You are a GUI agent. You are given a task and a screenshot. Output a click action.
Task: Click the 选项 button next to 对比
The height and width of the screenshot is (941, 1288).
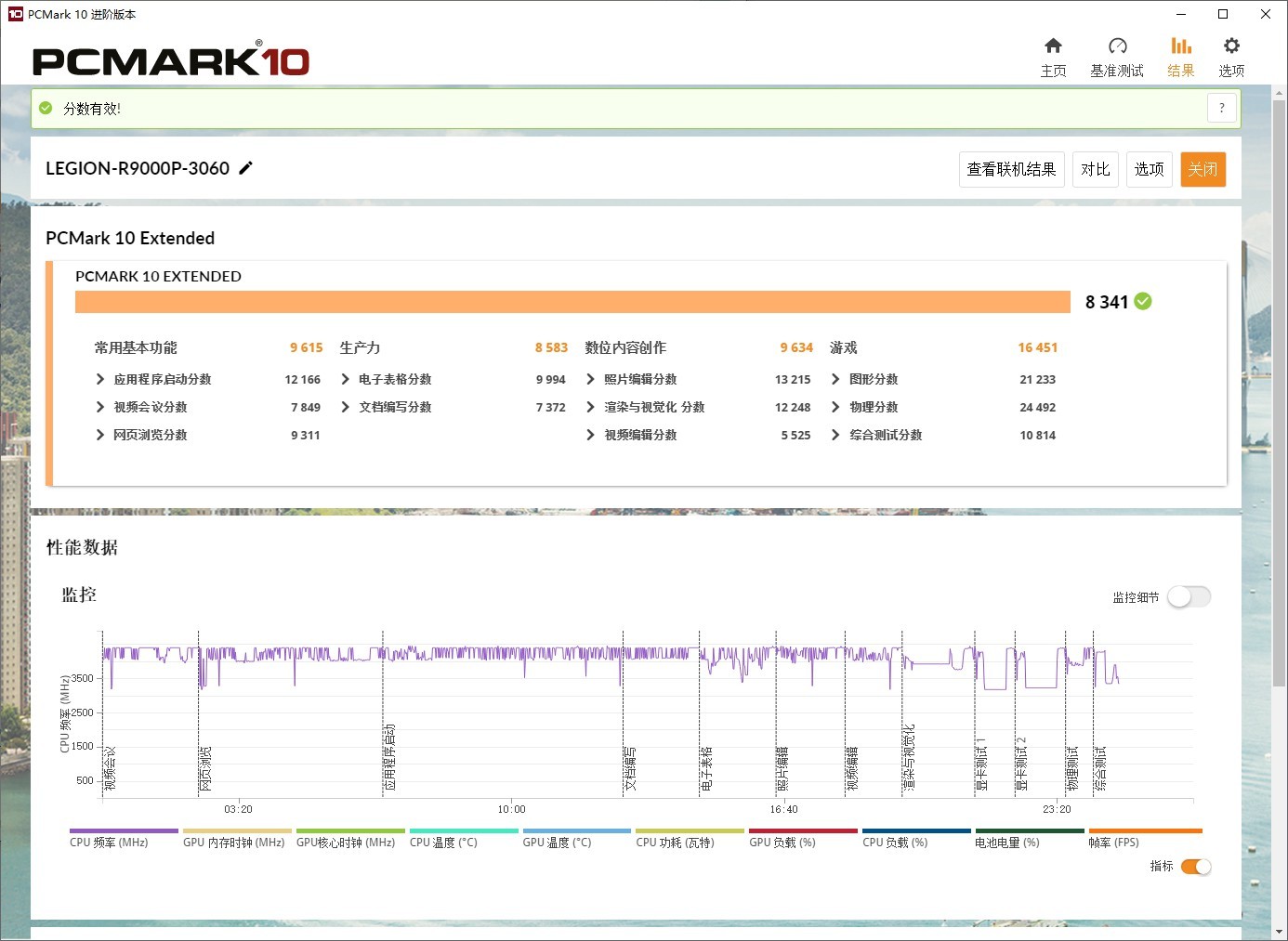pyautogui.click(x=1150, y=169)
